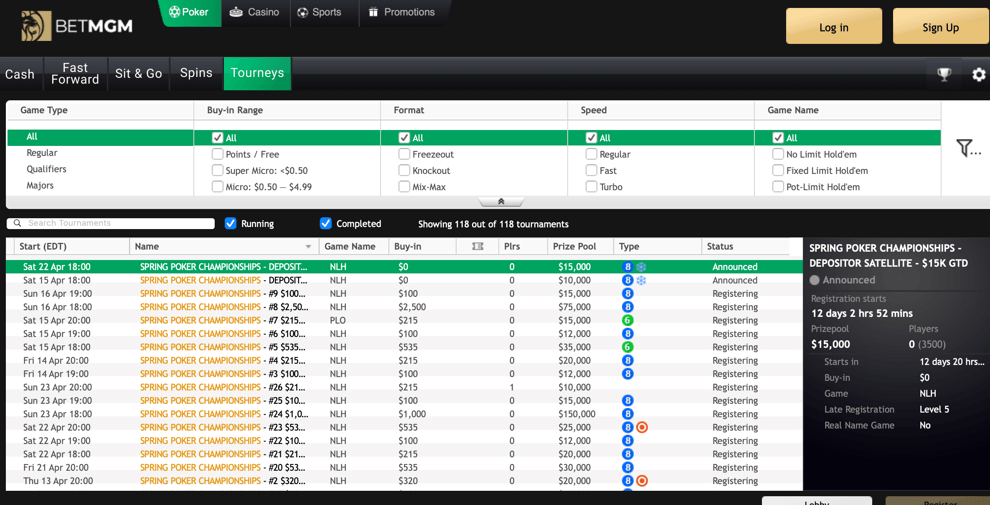
Task: Check the Turbo speed filter
Action: (591, 187)
